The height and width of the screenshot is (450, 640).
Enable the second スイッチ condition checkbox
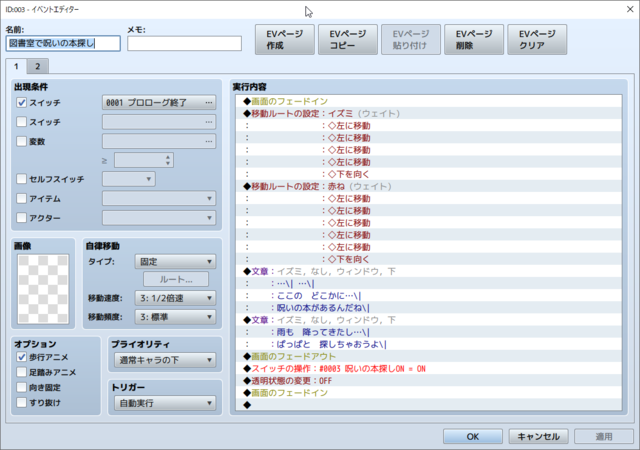tap(21, 122)
